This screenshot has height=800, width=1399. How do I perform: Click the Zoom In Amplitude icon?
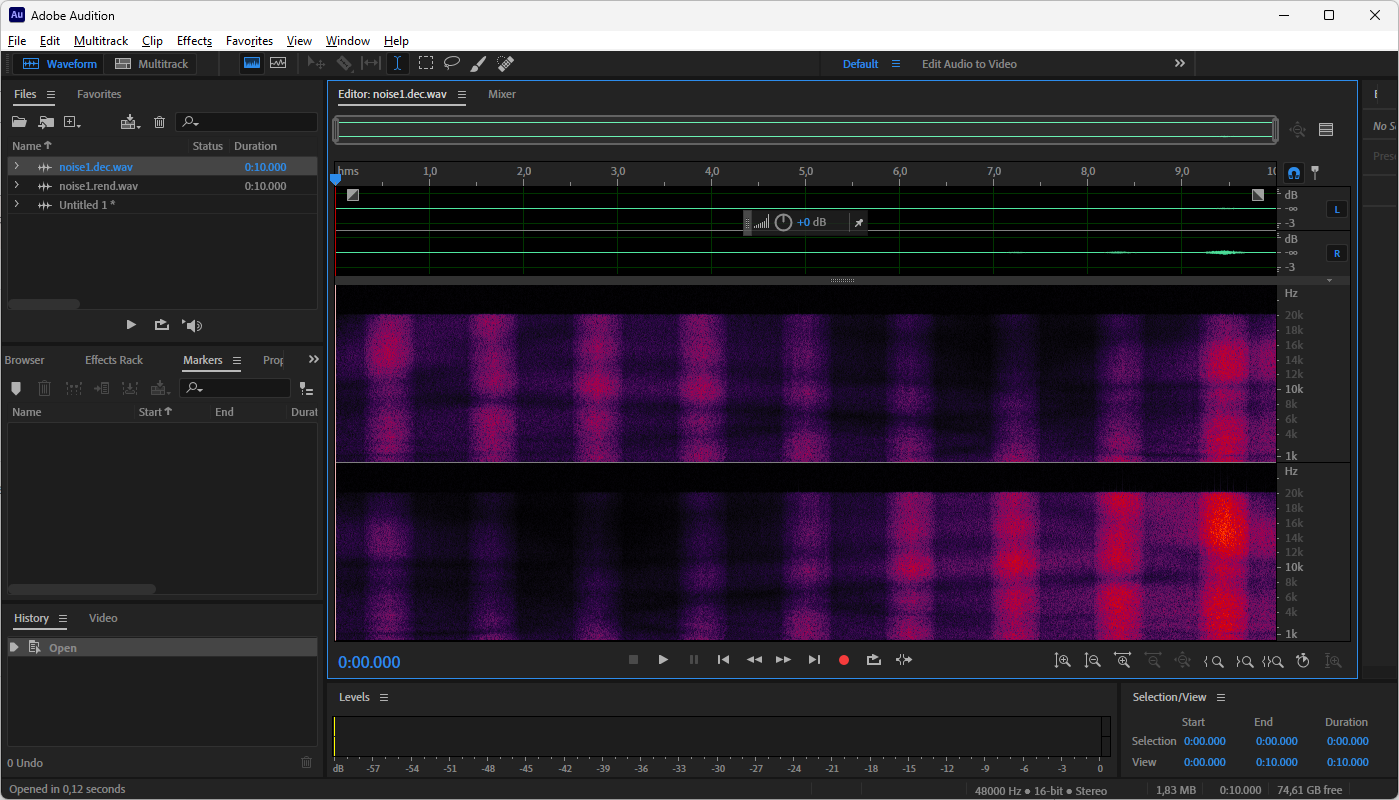pyautogui.click(x=1062, y=660)
